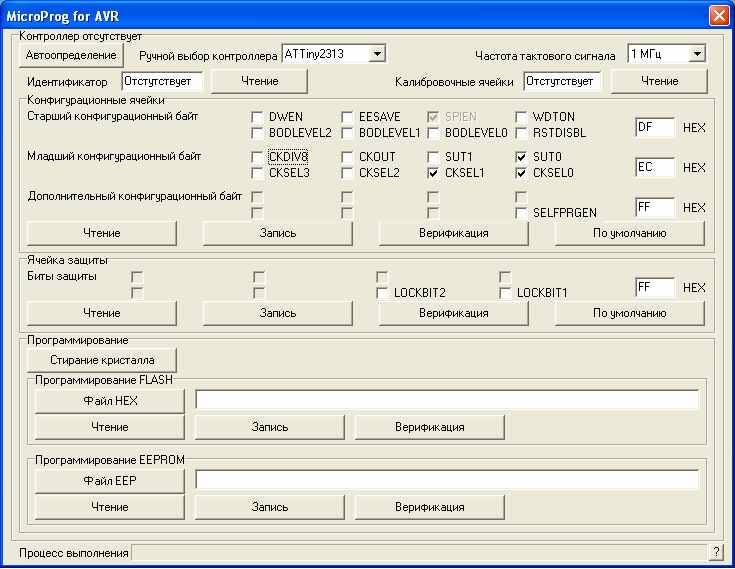Click Чтение in Программирование FLASH section
Viewport: 735px width, 569px height.
tap(110, 427)
